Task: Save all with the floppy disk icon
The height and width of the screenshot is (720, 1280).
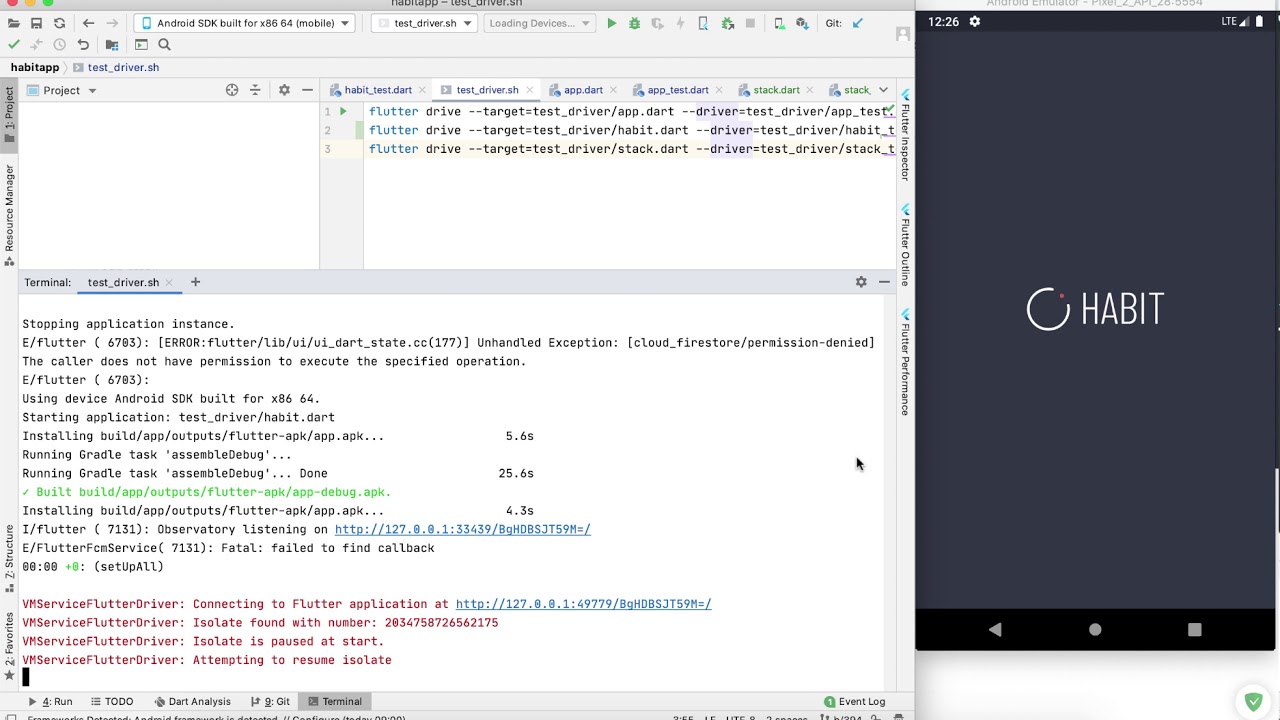Action: click(x=36, y=23)
